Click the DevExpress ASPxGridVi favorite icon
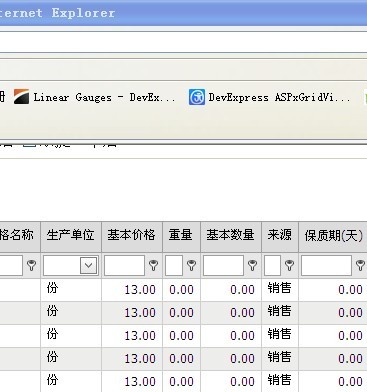 197,97
